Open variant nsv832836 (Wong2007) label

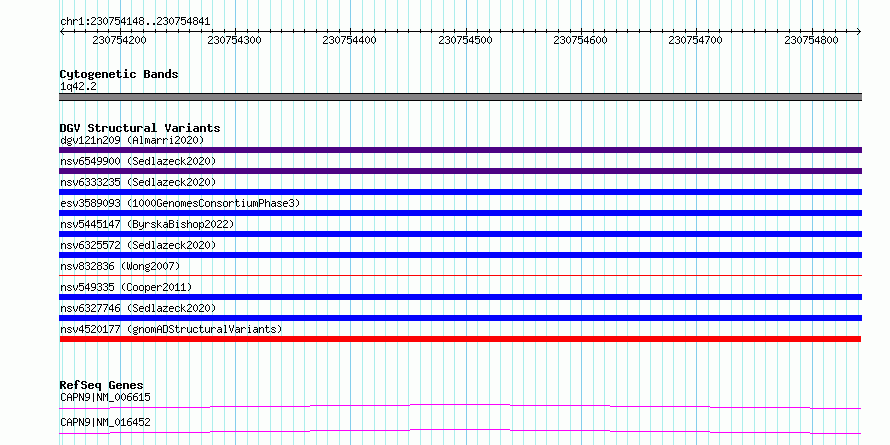pos(120,266)
